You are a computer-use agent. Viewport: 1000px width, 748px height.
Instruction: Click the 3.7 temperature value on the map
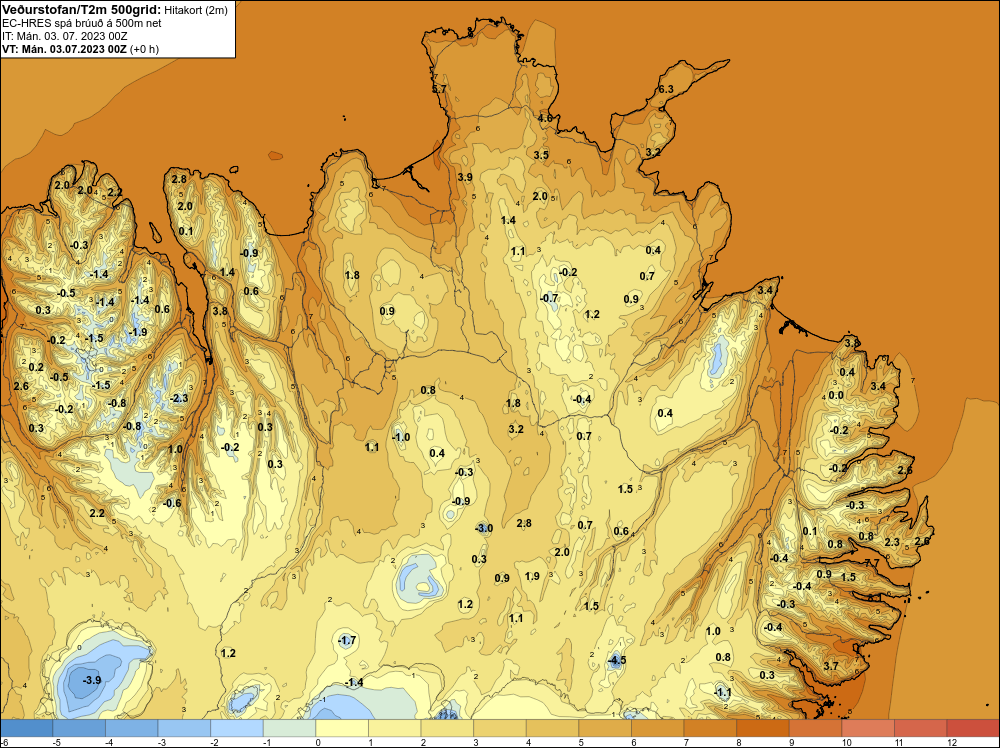[831, 666]
